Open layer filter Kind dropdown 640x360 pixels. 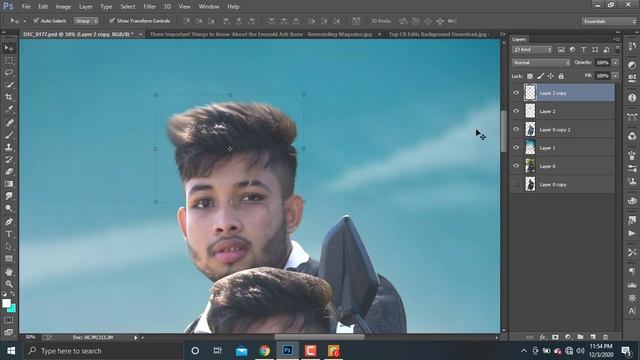(532, 49)
